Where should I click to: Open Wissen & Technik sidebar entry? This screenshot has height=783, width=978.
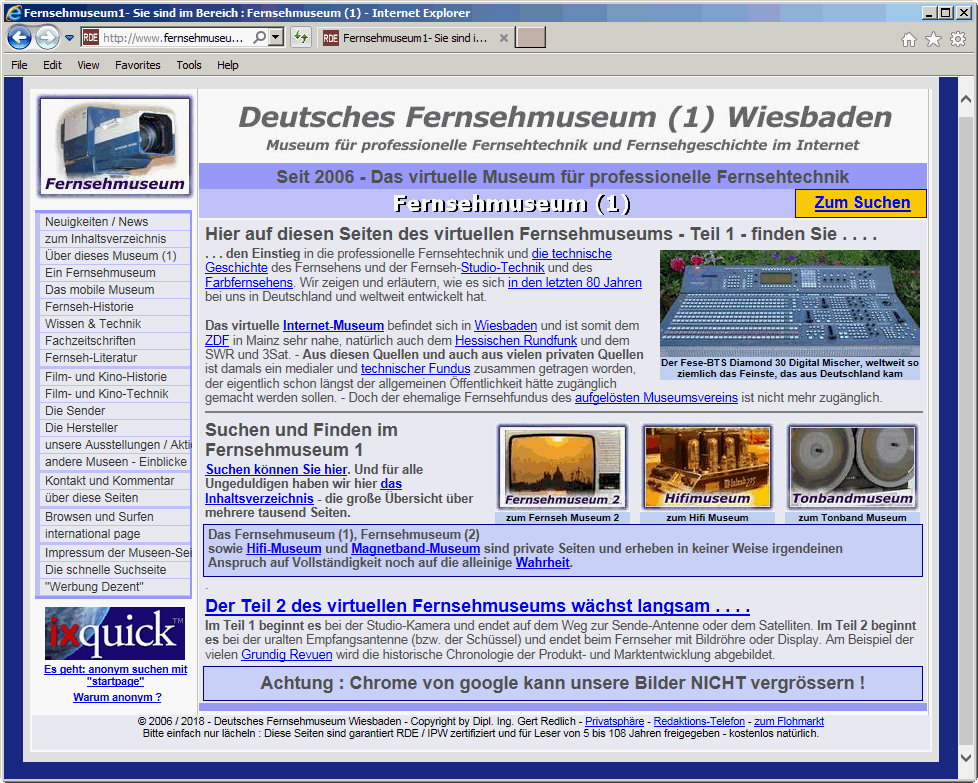[115, 324]
